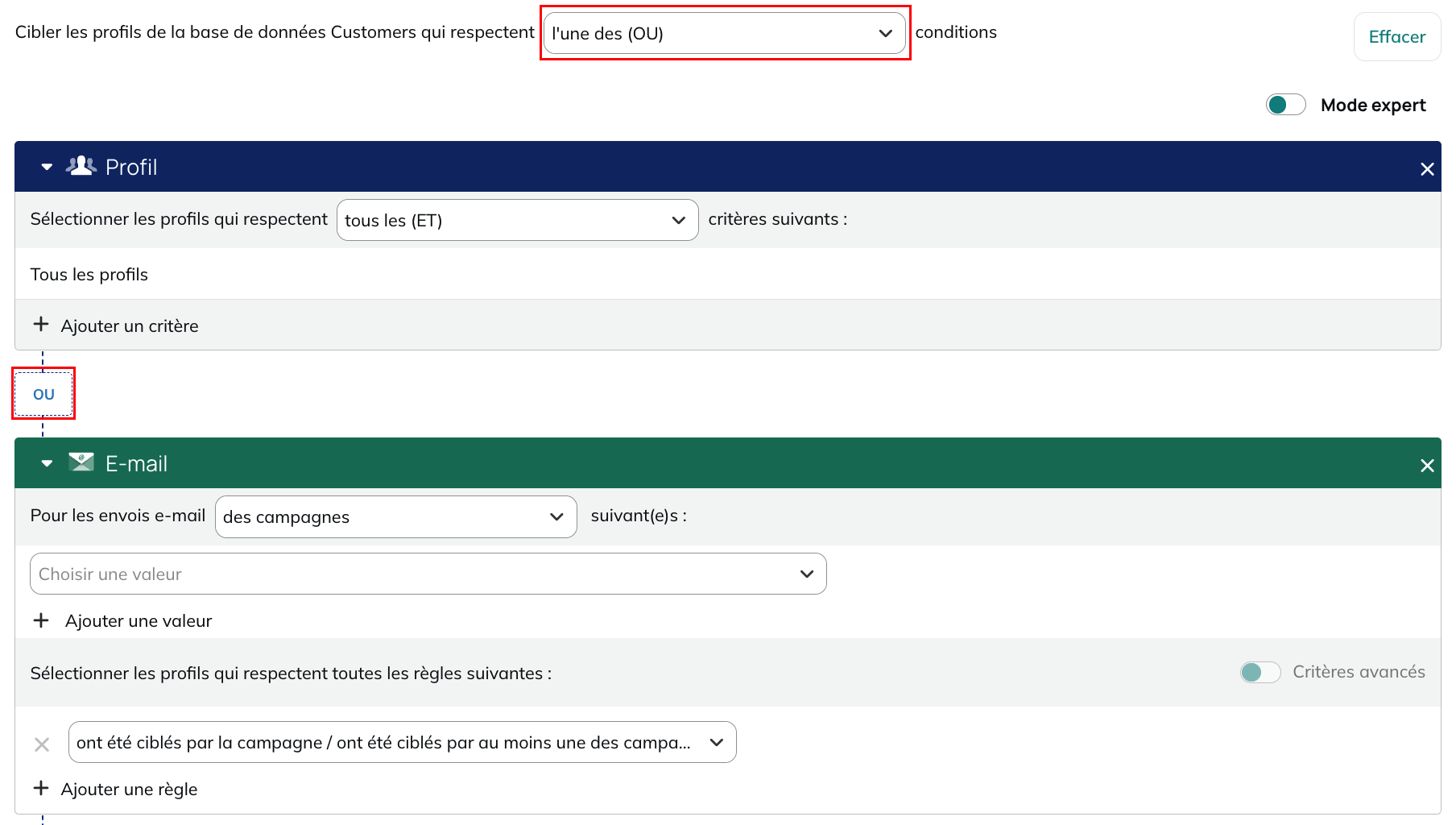Open the tous les (ET) dropdown
This screenshot has height=825, width=1456.
pos(517,220)
